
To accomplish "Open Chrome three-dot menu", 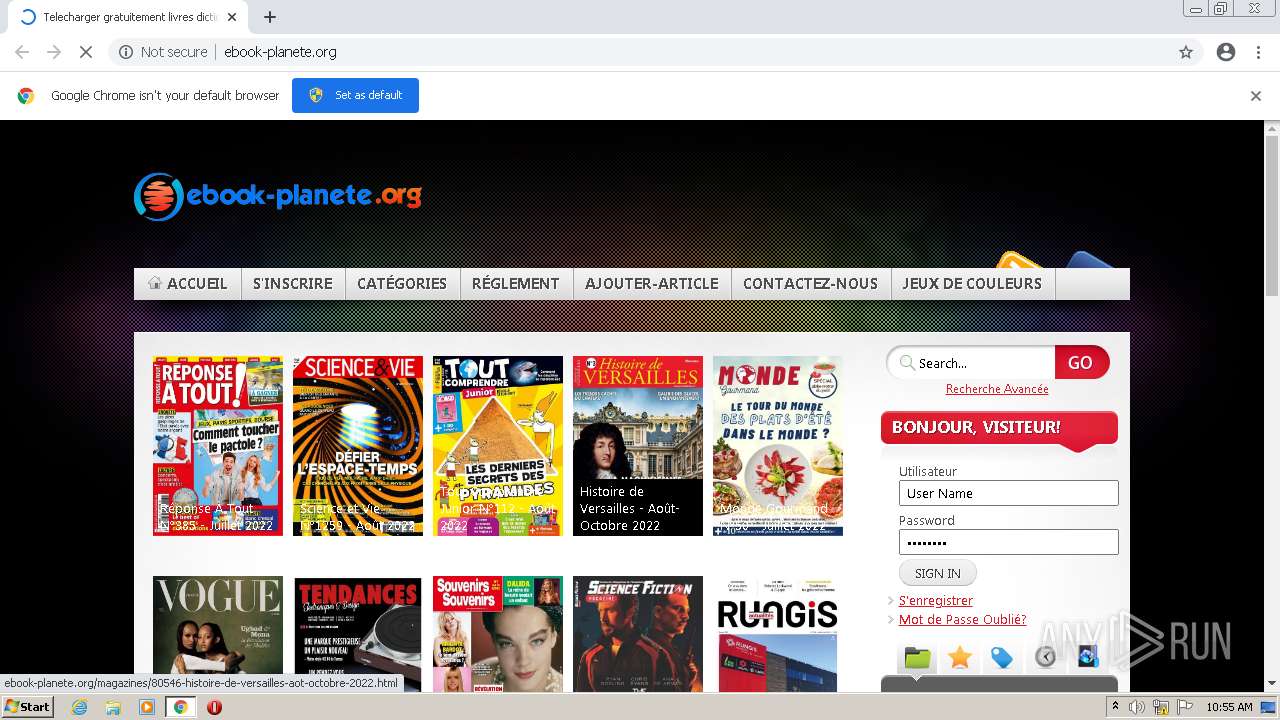I will [1258, 52].
